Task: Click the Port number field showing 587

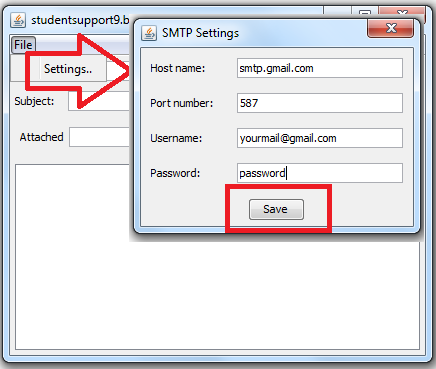Action: (x=320, y=103)
